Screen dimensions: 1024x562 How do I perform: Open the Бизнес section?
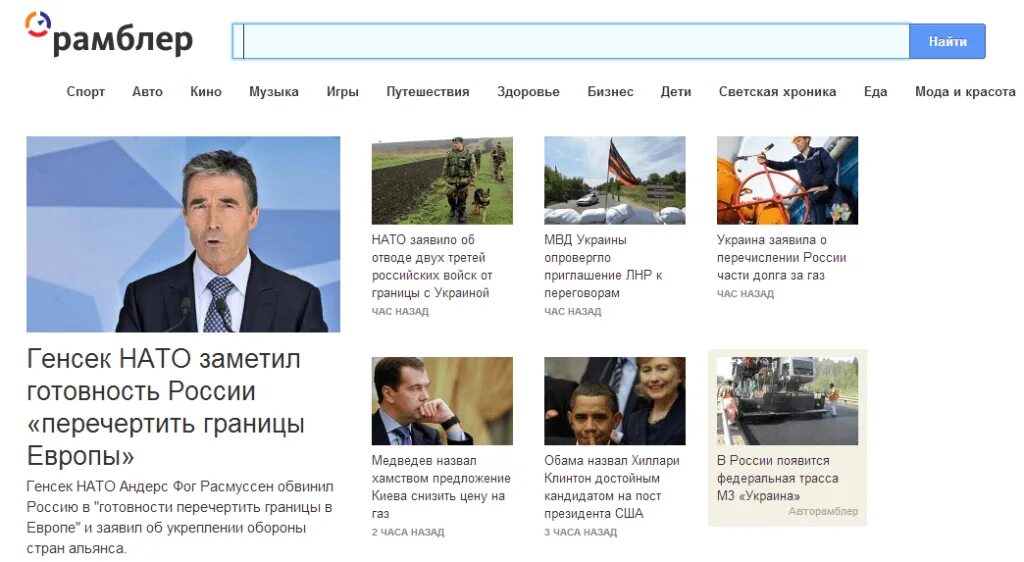pyautogui.click(x=610, y=91)
